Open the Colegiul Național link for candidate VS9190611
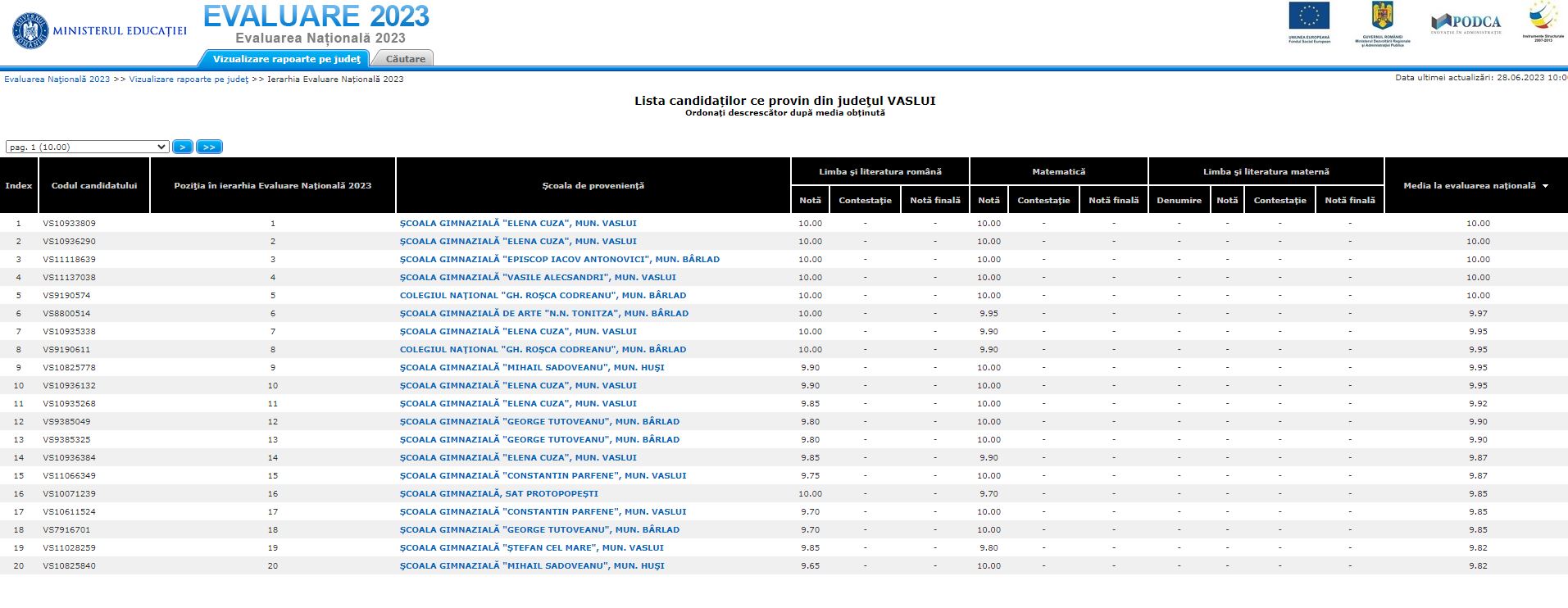The image size is (1568, 608). (543, 349)
